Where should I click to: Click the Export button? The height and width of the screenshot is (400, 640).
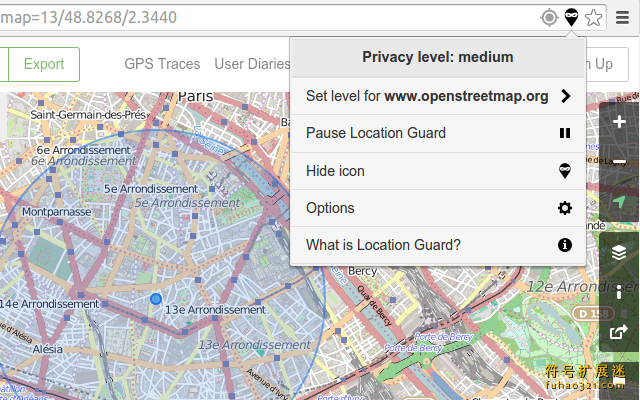click(44, 64)
